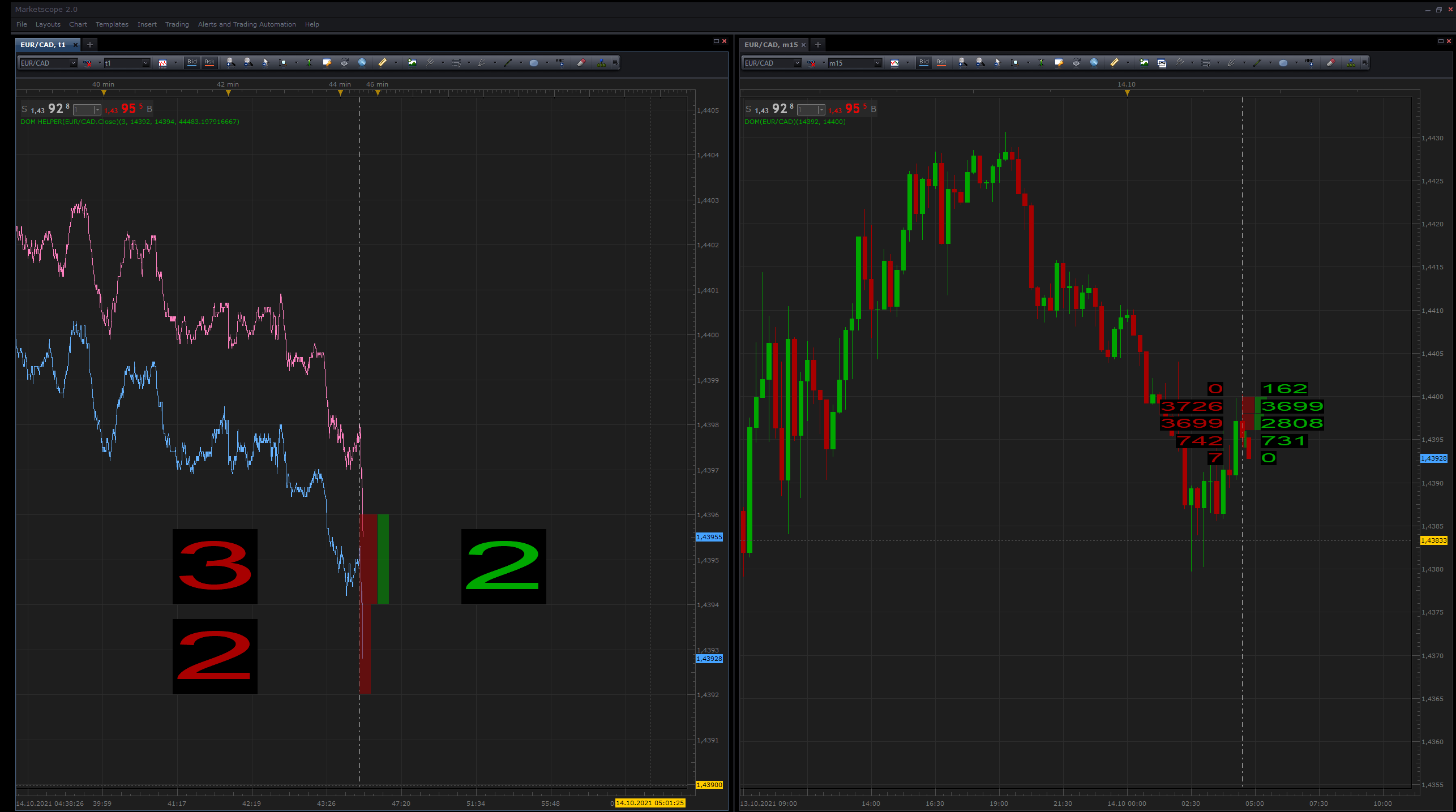Screen dimensions: 1456x812
Task: Select cursor pointer tool in t1 toolbar
Action: pos(265,63)
